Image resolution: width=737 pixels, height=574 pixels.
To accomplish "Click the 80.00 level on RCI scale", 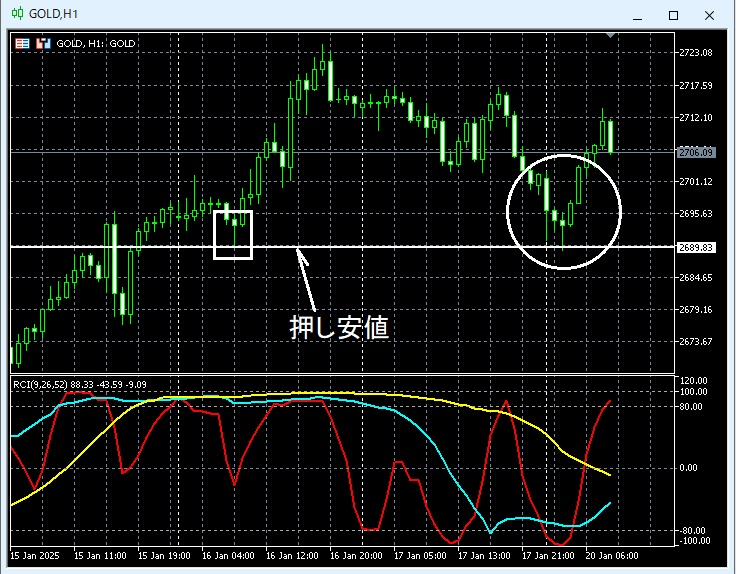I will tap(691, 407).
